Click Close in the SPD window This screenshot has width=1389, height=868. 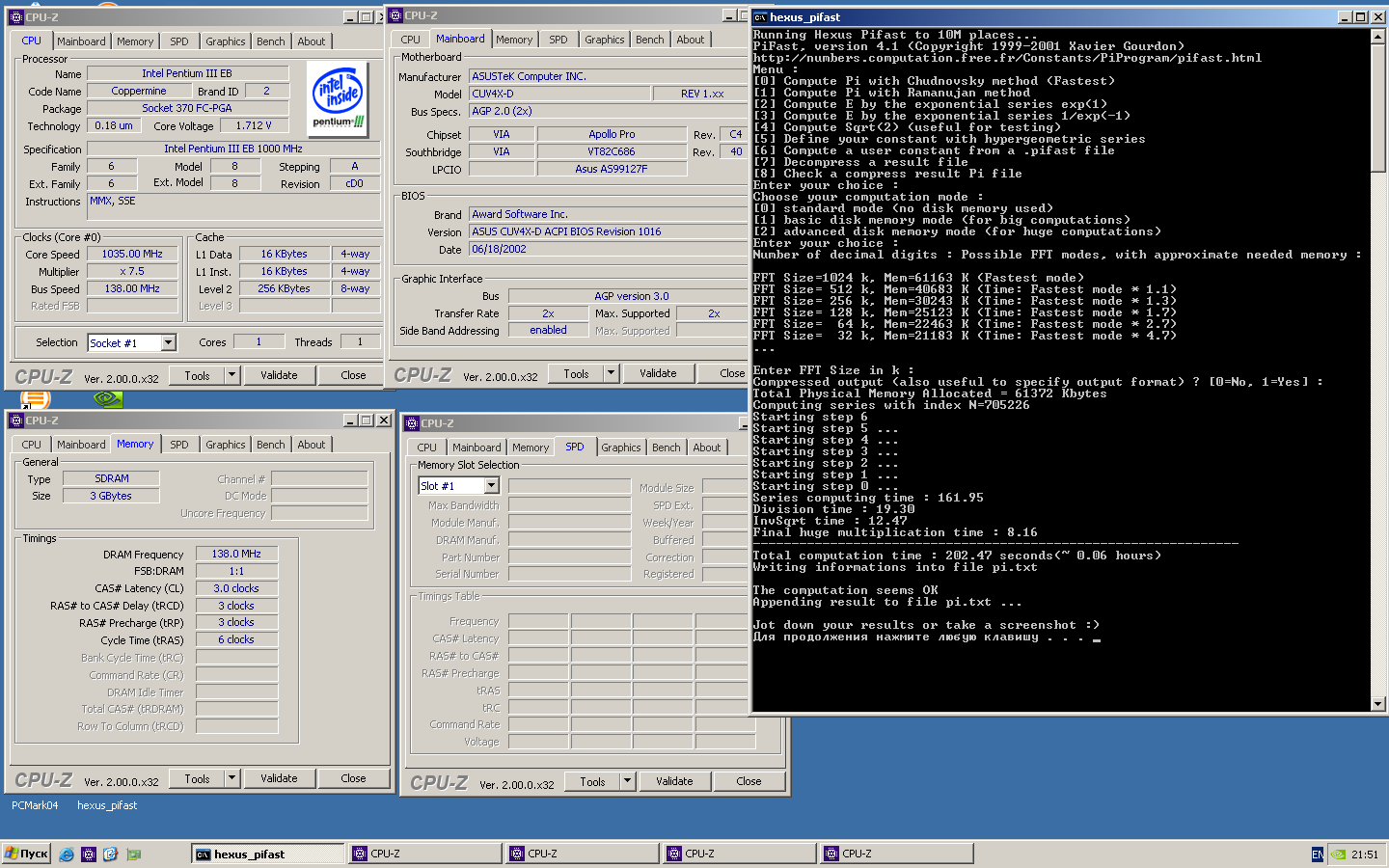[749, 781]
